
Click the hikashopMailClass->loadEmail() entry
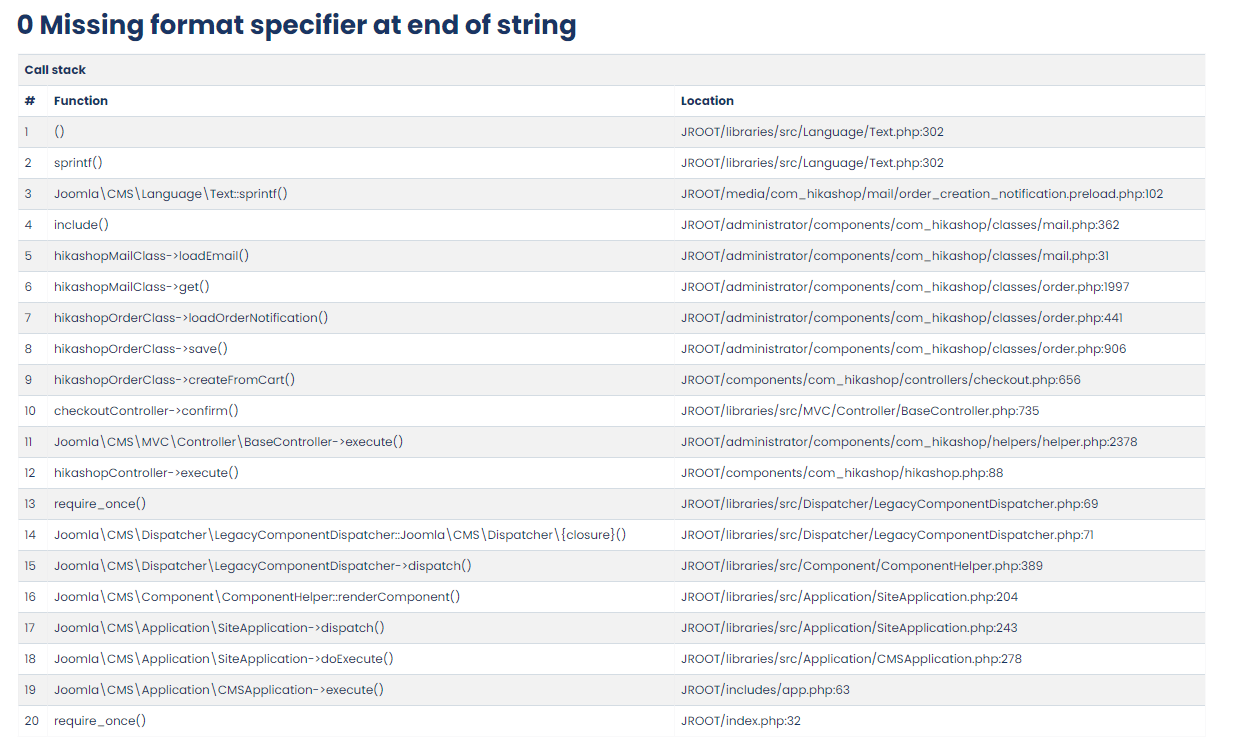click(151, 256)
